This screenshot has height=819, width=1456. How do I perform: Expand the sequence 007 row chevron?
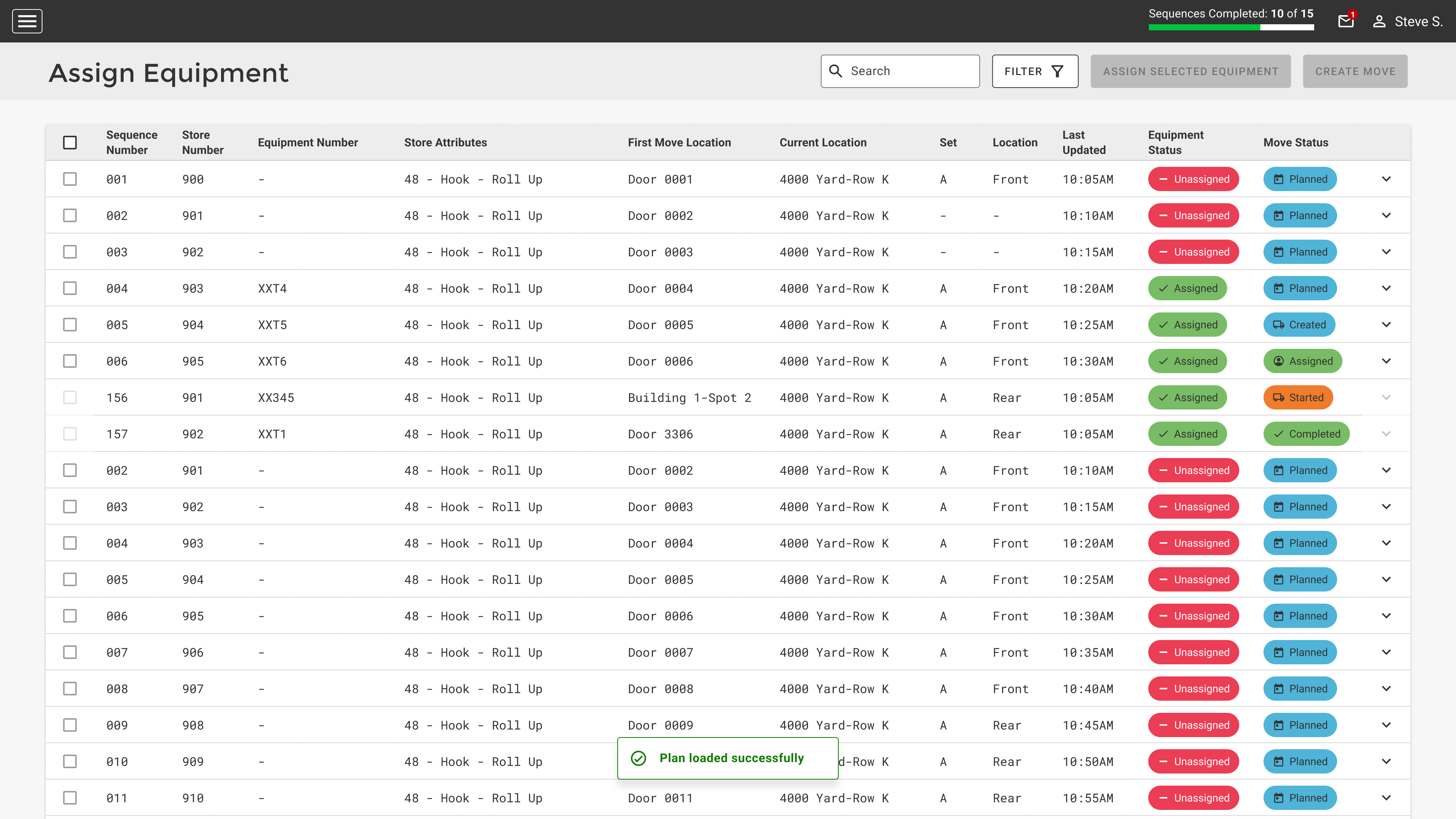click(1387, 652)
